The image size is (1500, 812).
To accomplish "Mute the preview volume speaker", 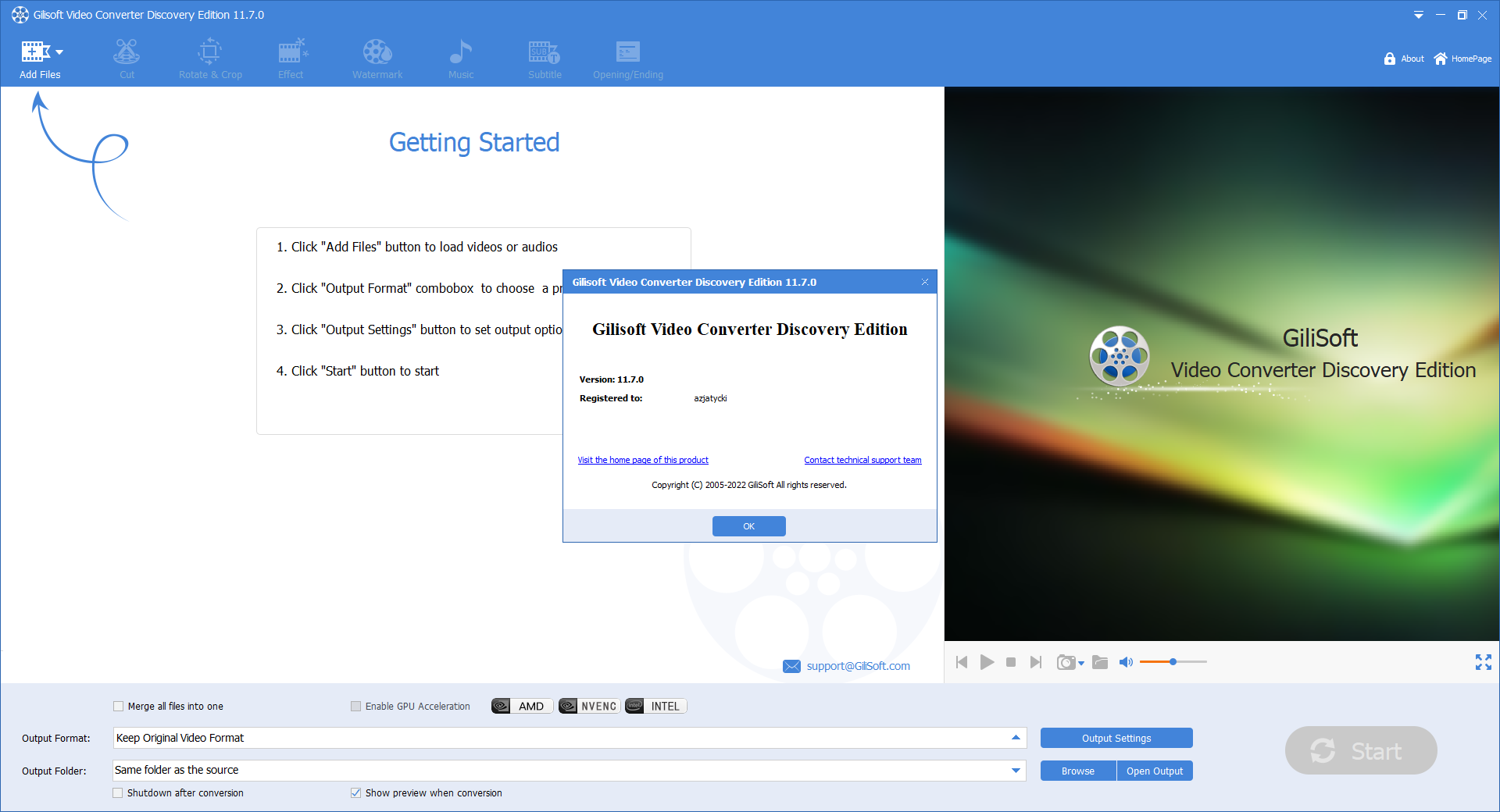I will [1126, 662].
